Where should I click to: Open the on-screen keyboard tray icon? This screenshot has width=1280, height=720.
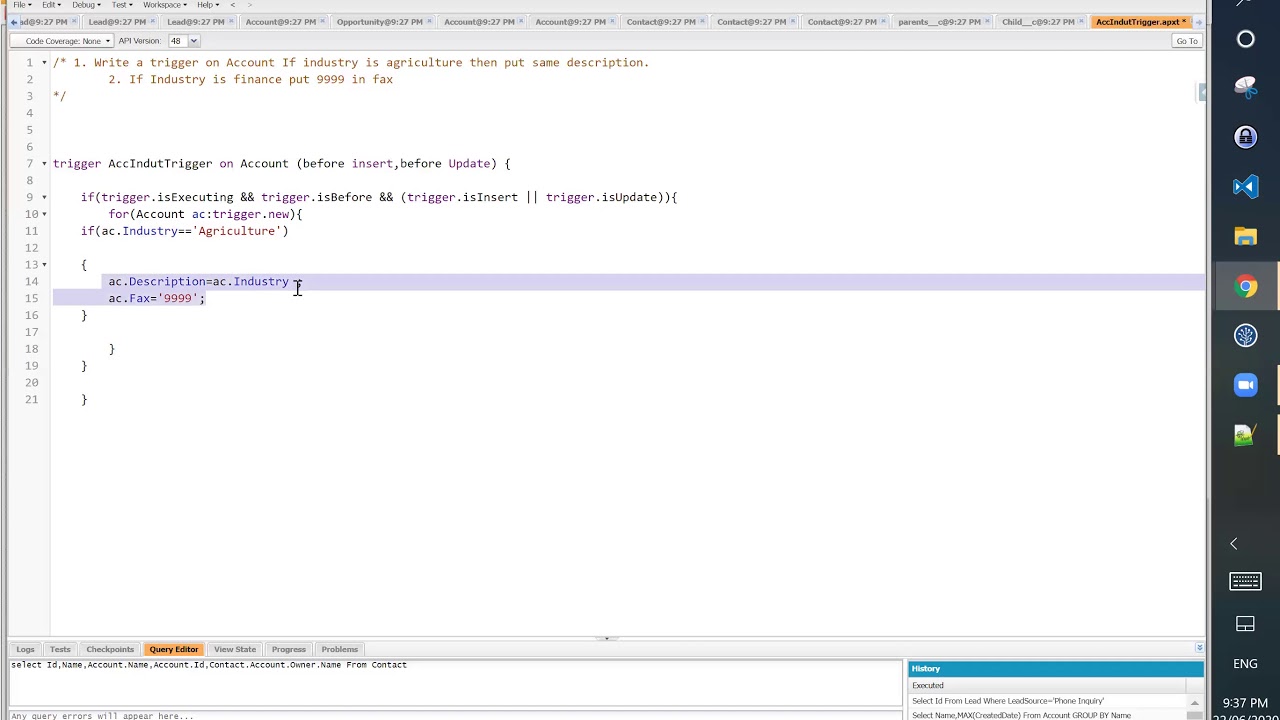1245,581
